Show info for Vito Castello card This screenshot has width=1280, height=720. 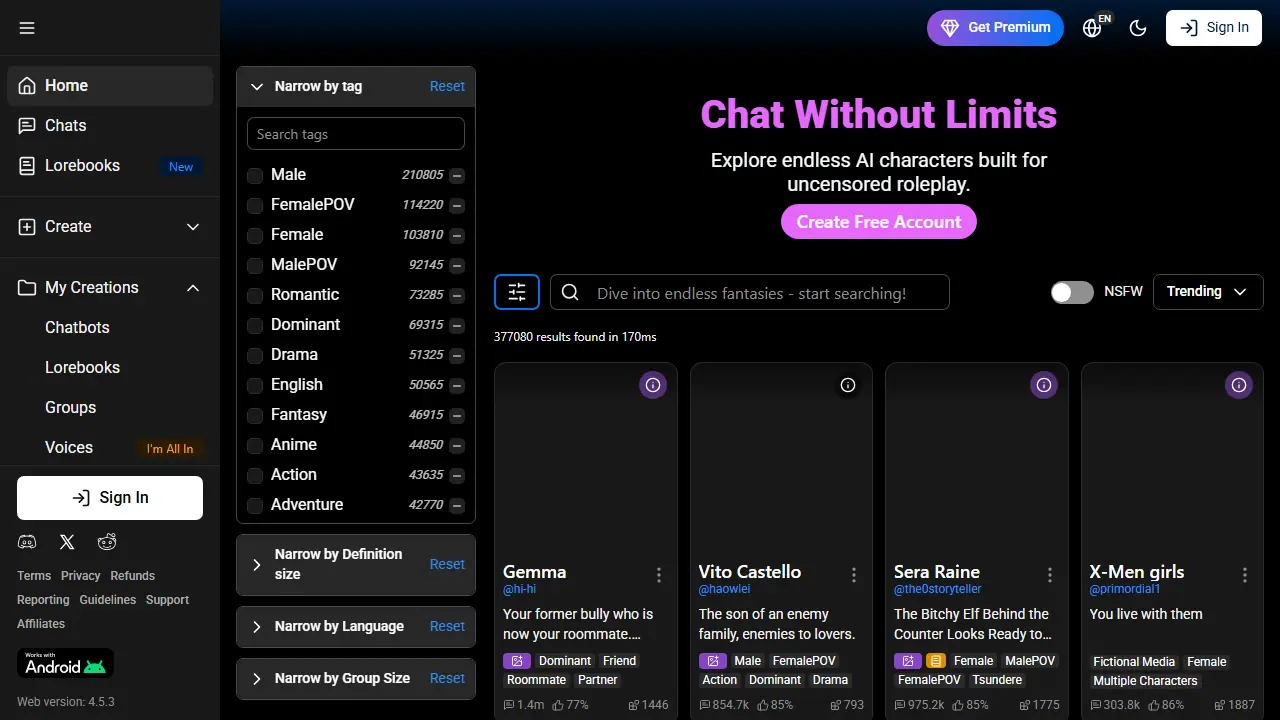tap(848, 385)
